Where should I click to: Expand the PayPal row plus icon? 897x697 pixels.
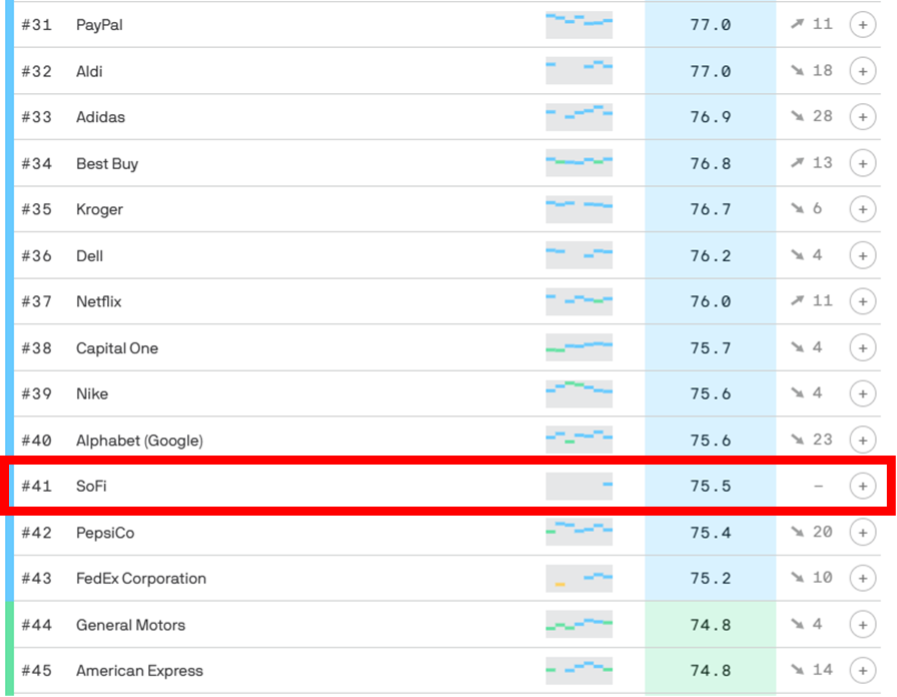pos(862,24)
